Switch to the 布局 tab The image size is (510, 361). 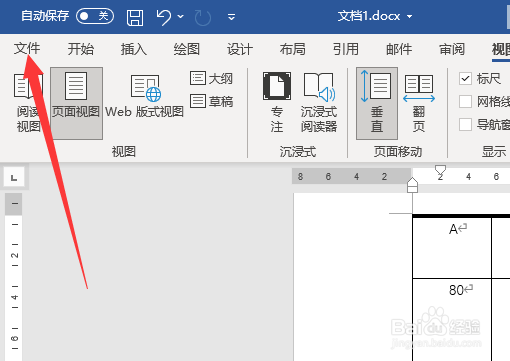(x=293, y=49)
